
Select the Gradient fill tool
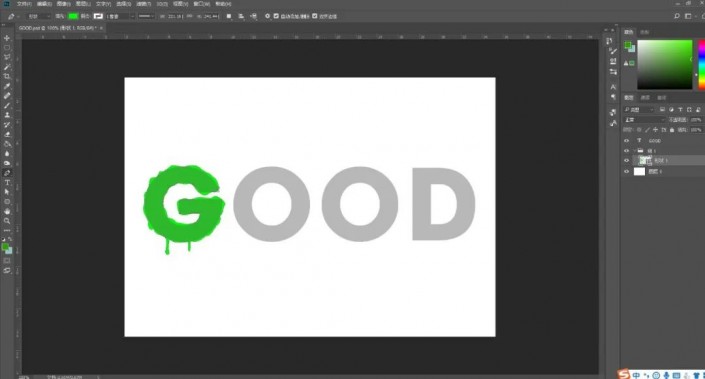pyautogui.click(x=7, y=144)
